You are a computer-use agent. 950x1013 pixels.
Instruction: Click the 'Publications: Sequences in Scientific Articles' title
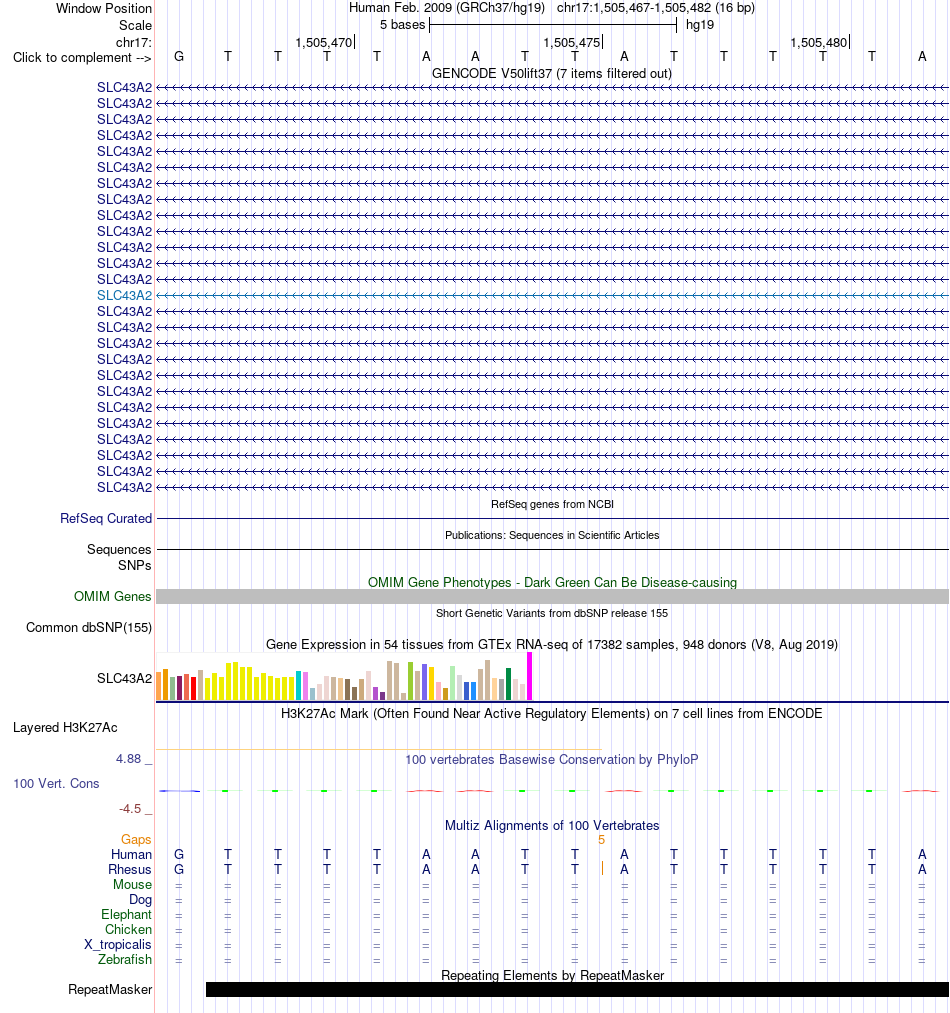[x=552, y=535]
